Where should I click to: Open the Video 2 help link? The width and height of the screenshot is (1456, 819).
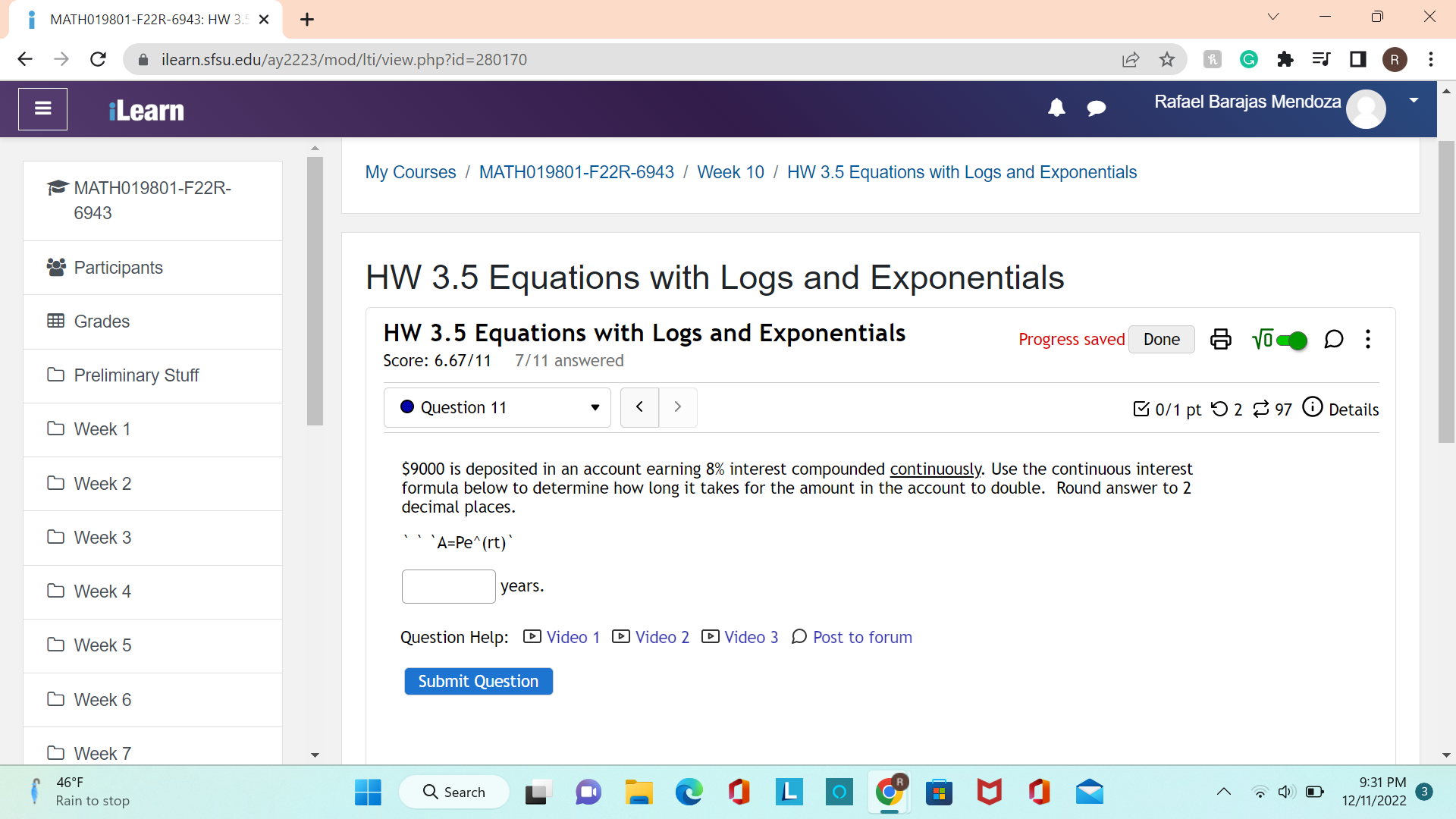click(662, 637)
